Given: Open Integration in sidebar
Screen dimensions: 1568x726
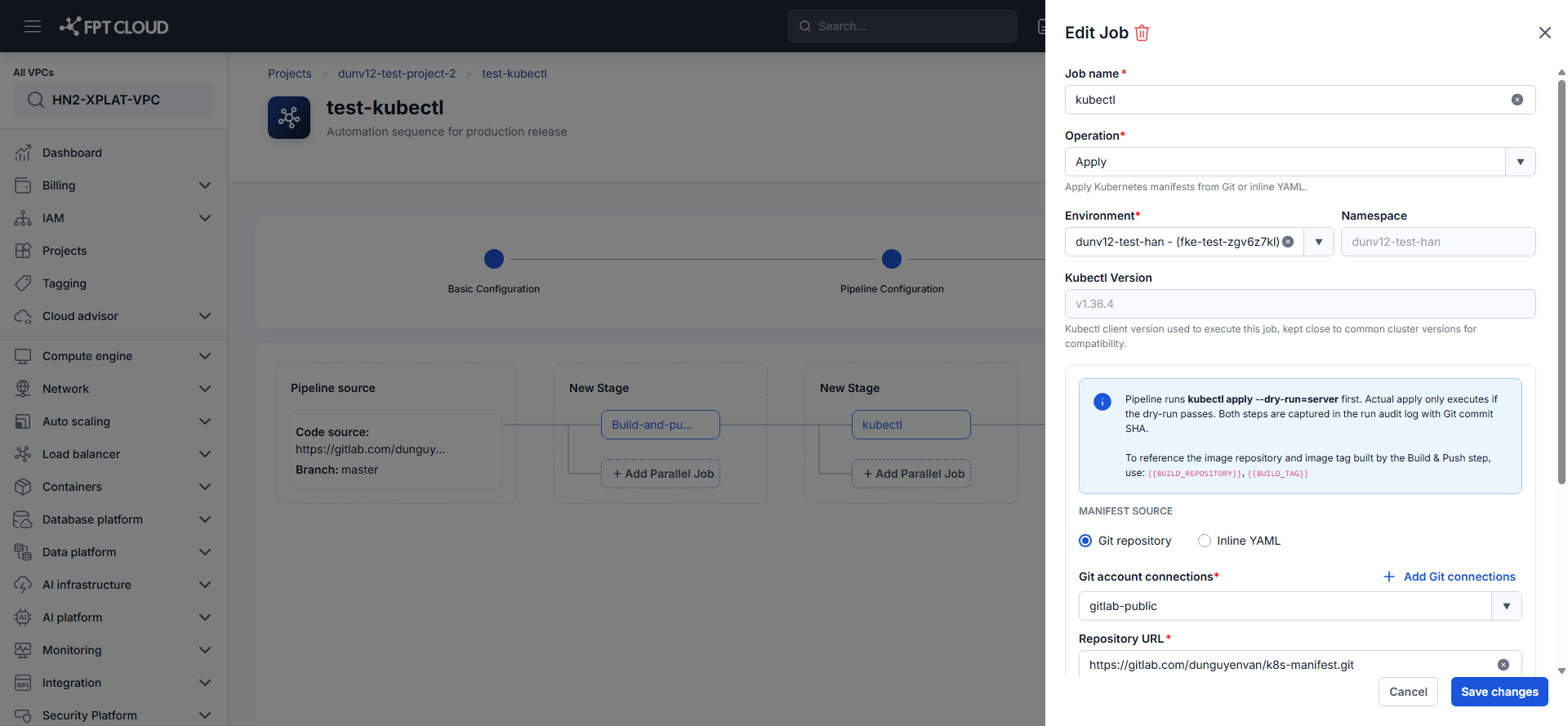Looking at the screenshot, I should (72, 683).
